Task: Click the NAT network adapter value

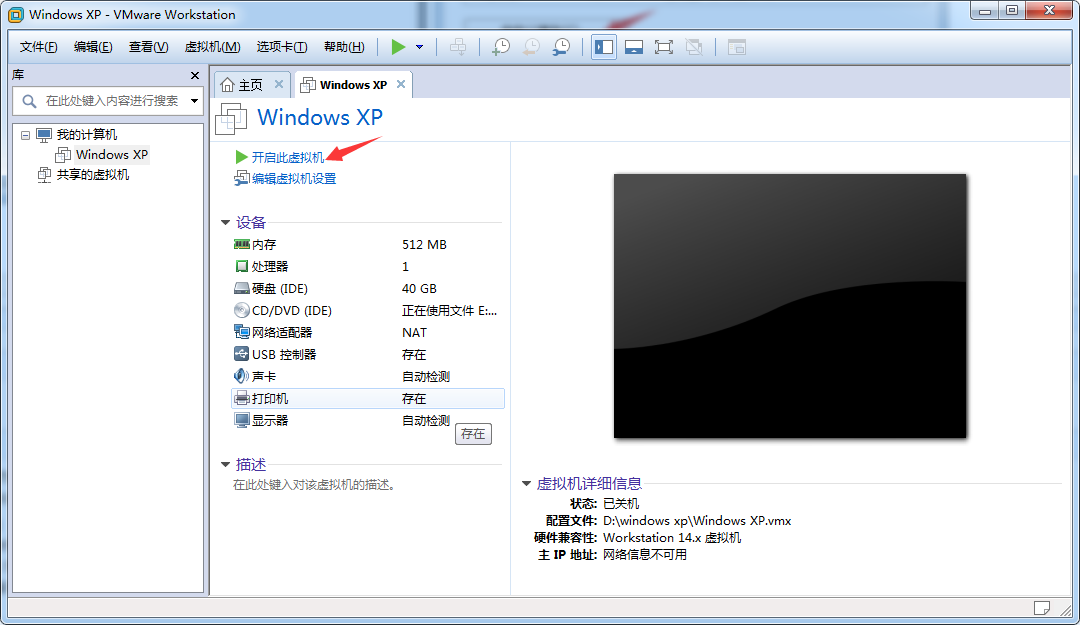Action: pos(414,333)
